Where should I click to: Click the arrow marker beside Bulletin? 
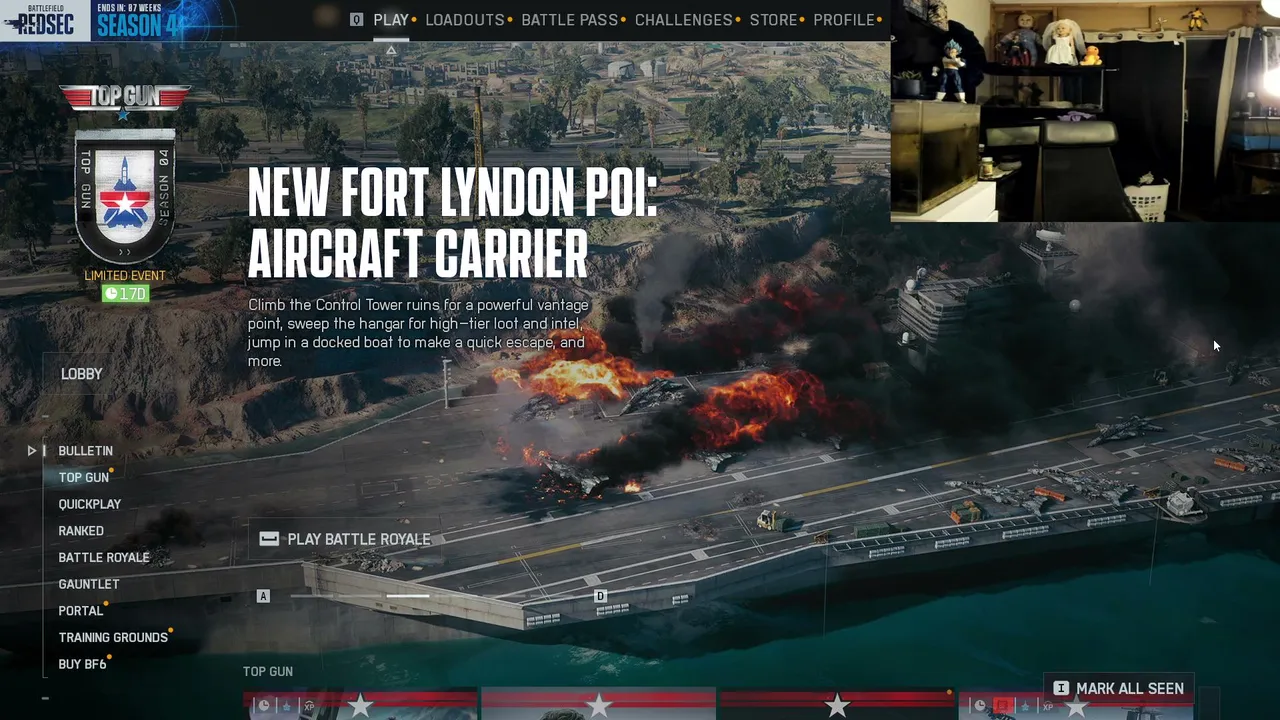(32, 451)
